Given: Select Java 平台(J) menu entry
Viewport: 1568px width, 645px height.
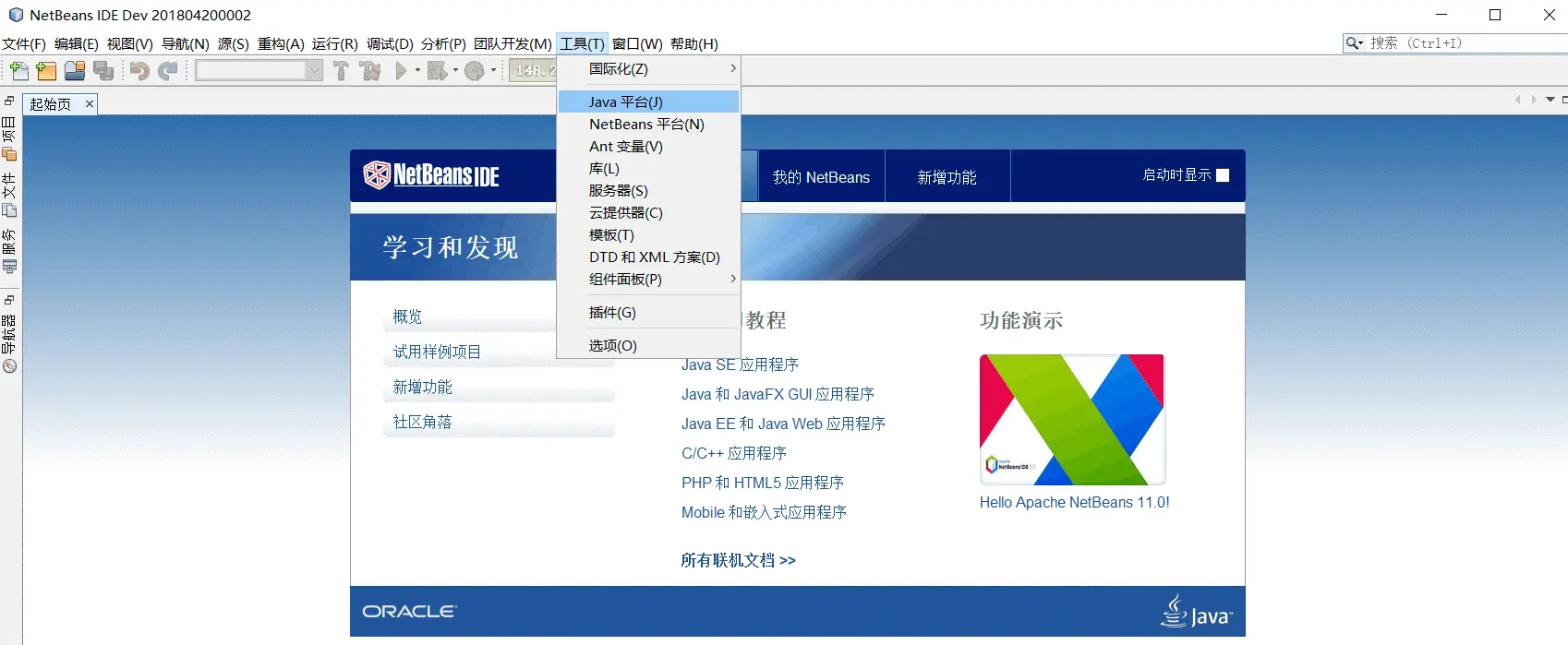Looking at the screenshot, I should coord(648,102).
